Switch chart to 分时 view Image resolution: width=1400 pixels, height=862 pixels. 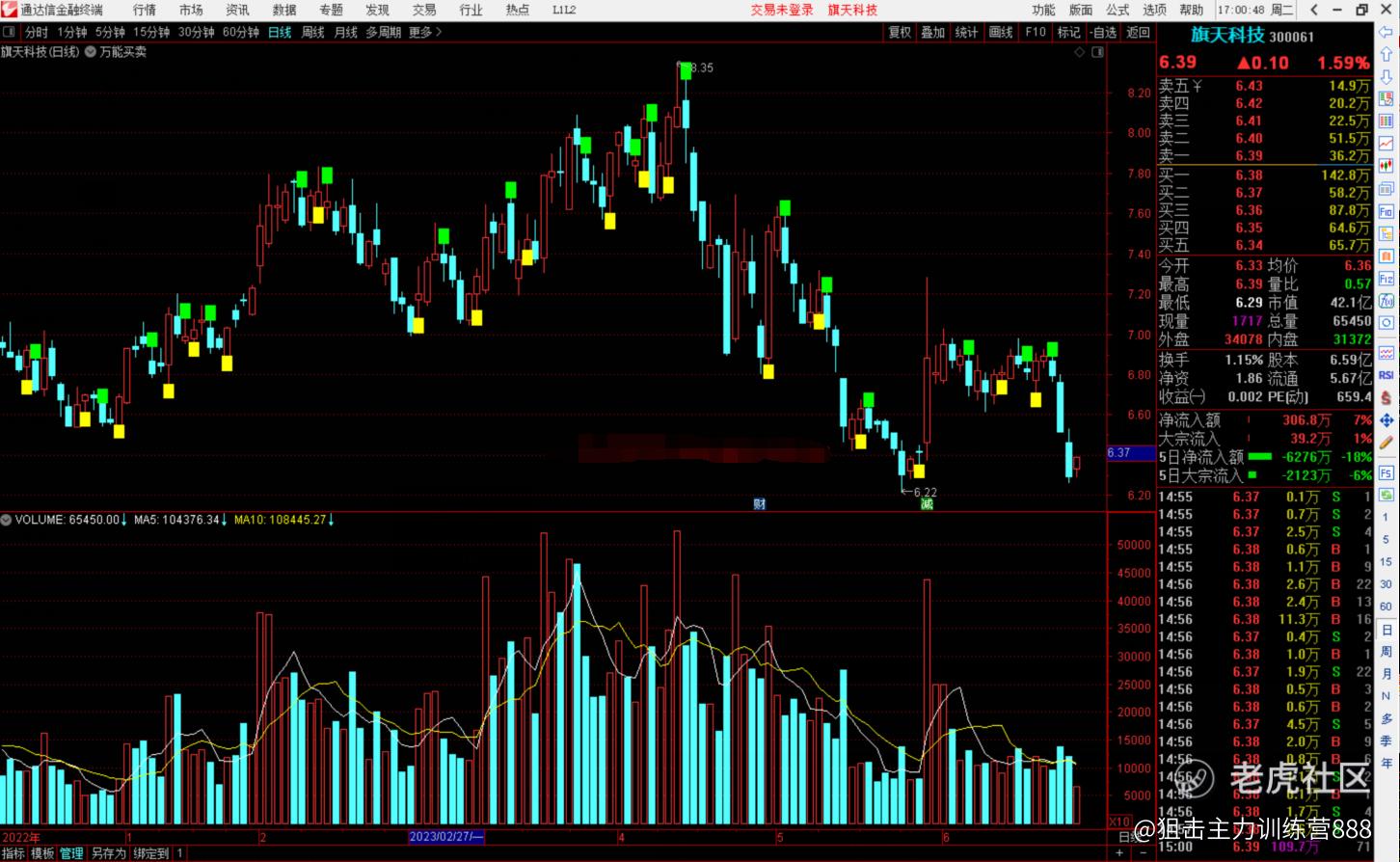point(37,33)
